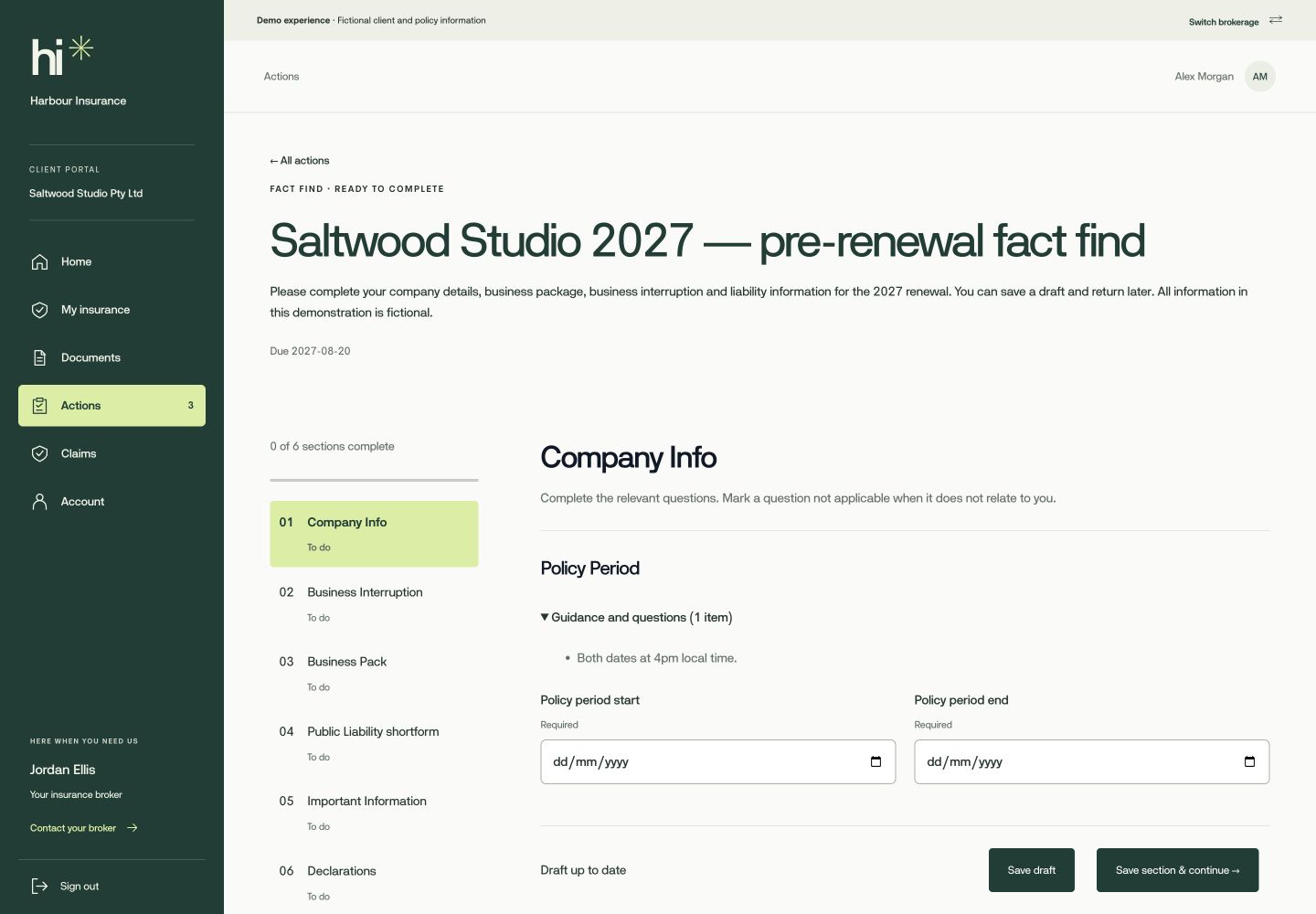Click 'Fact find · Ready to complete' label
Screen dimensions: 1316x914
[x=356, y=189]
